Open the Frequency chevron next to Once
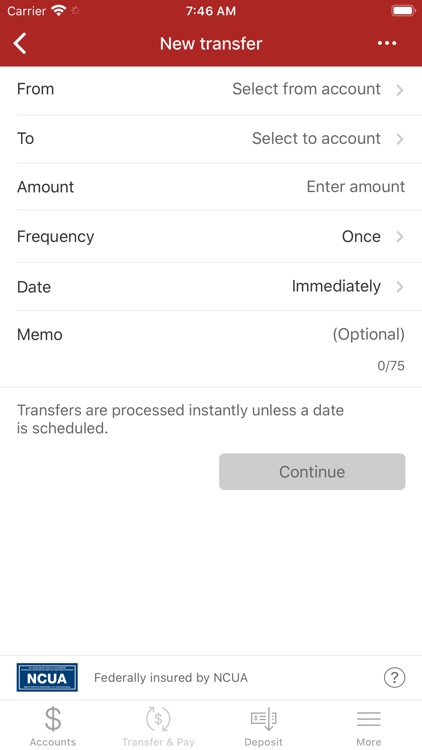The image size is (422, 750). 400,237
